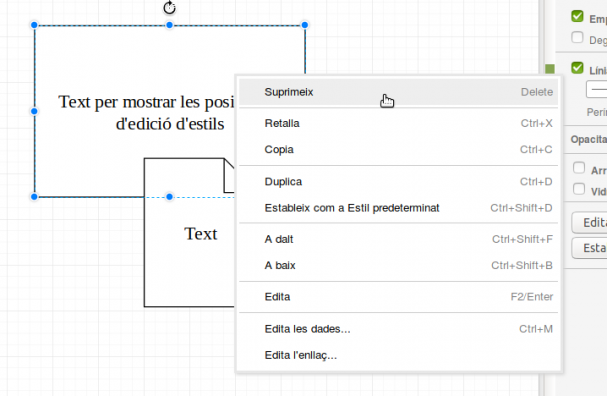Select the A baix menu option
Screen dimensions: 607x396
pos(398,266)
